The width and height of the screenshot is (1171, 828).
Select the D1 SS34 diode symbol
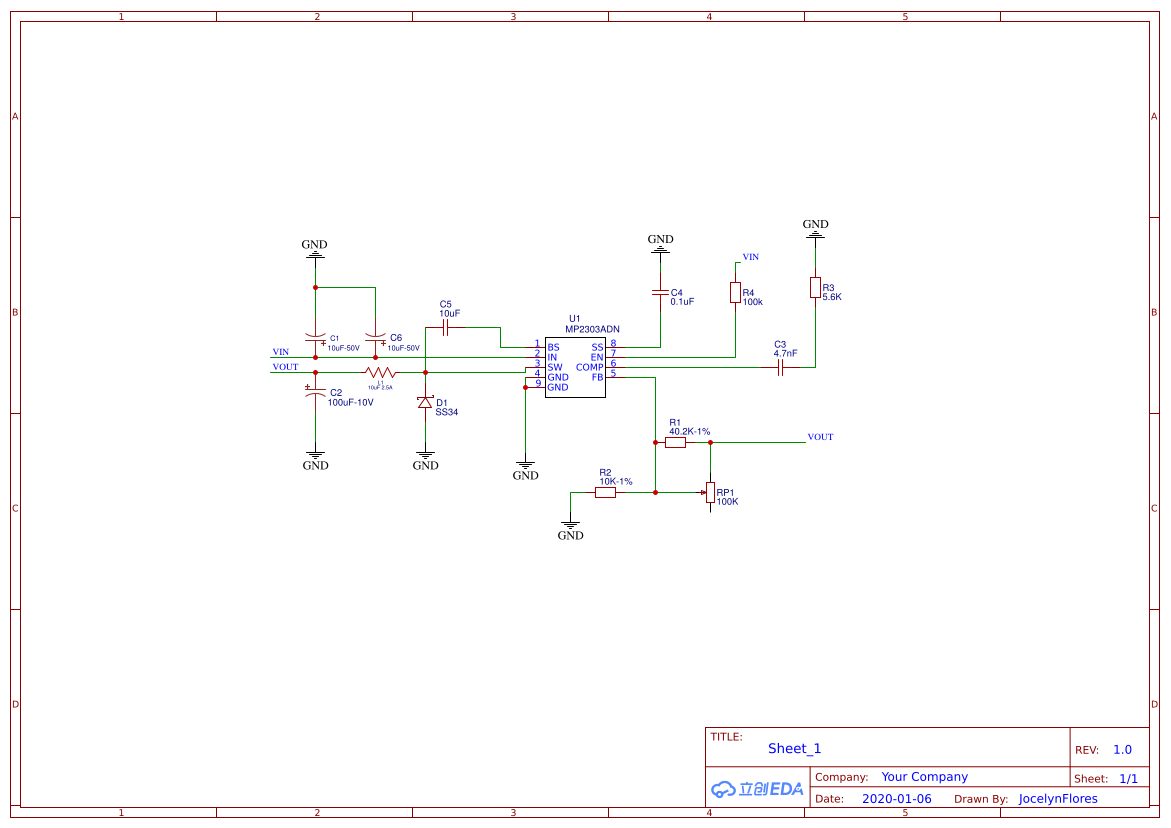425,403
